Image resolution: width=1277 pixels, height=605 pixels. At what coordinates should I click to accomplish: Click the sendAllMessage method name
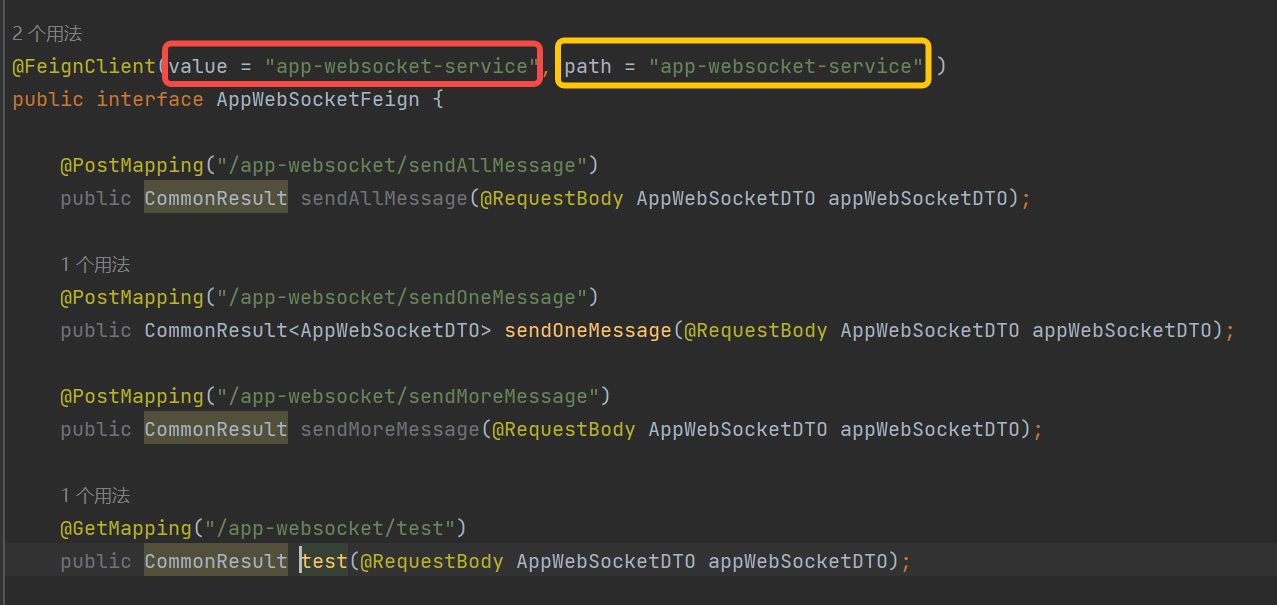coord(384,198)
